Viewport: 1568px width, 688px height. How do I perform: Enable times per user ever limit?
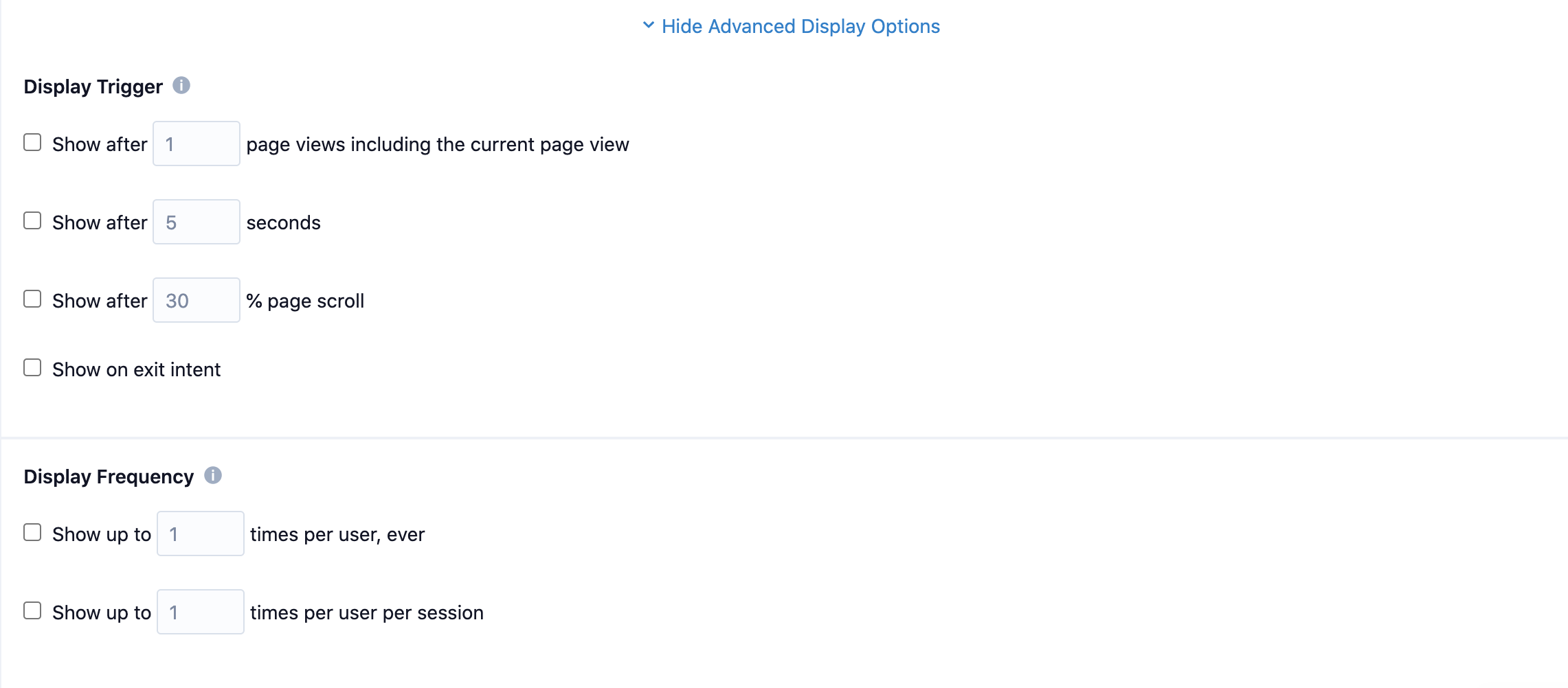pos(32,531)
